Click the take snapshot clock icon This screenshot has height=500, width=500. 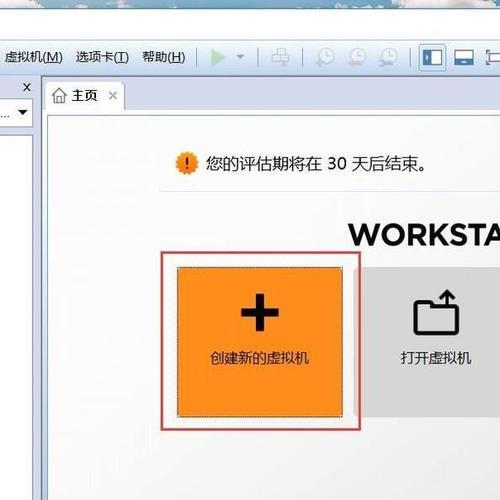pyautogui.click(x=325, y=57)
